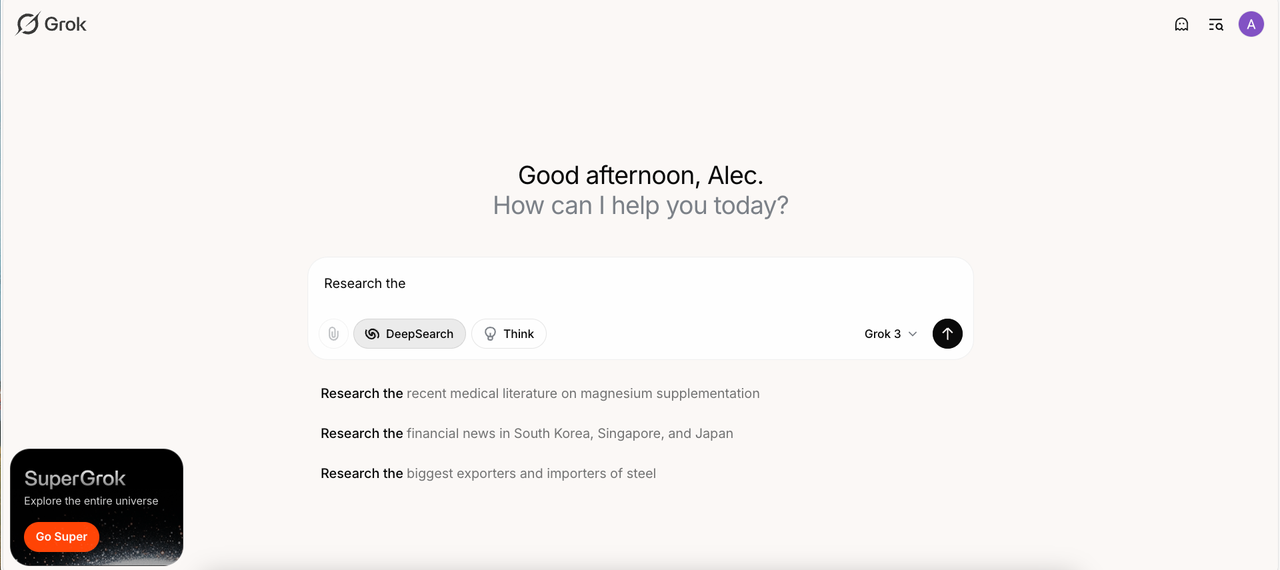Pick the steel exporters and importers suggestion
This screenshot has width=1280, height=570.
(x=488, y=474)
